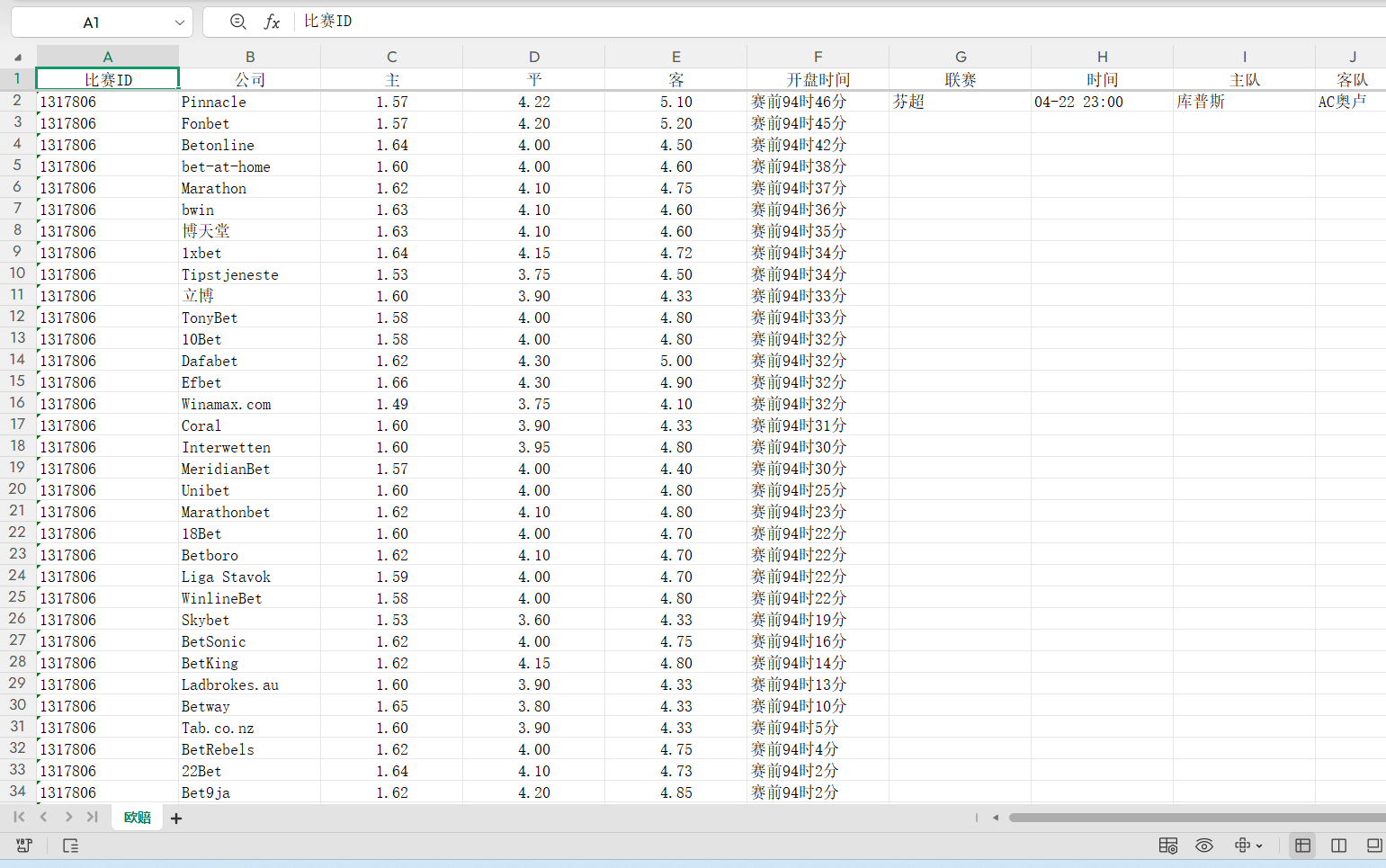Select column C header
The image size is (1386, 868).
click(x=392, y=57)
